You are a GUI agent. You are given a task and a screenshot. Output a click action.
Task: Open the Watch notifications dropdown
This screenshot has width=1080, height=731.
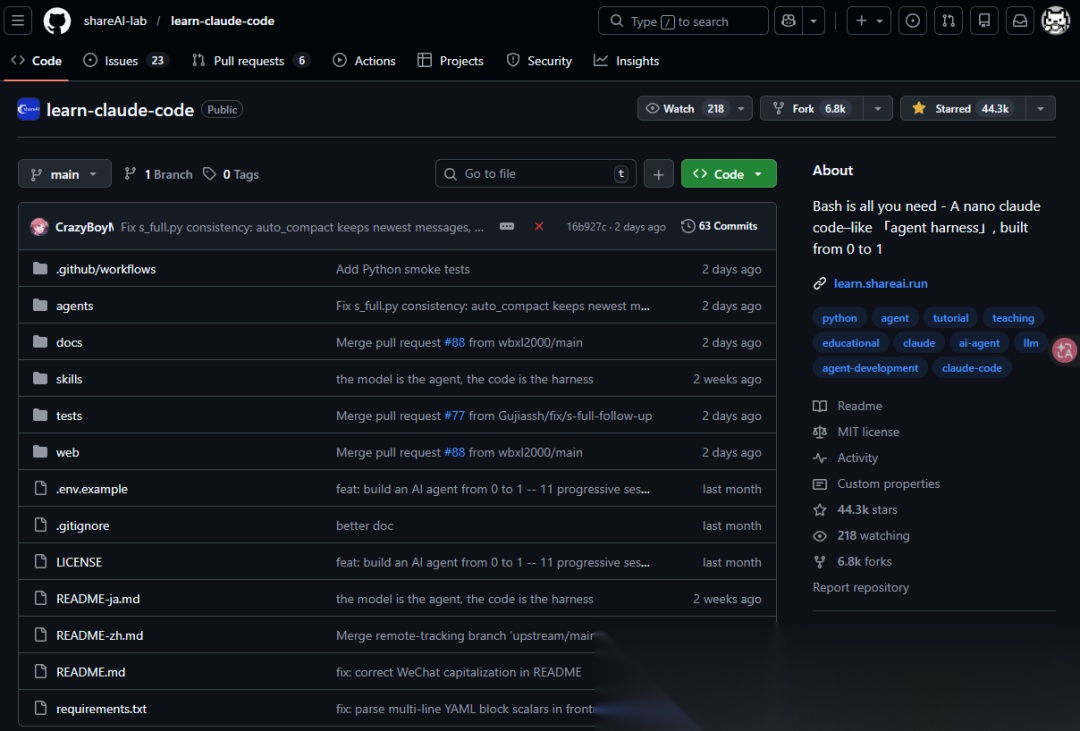(694, 108)
